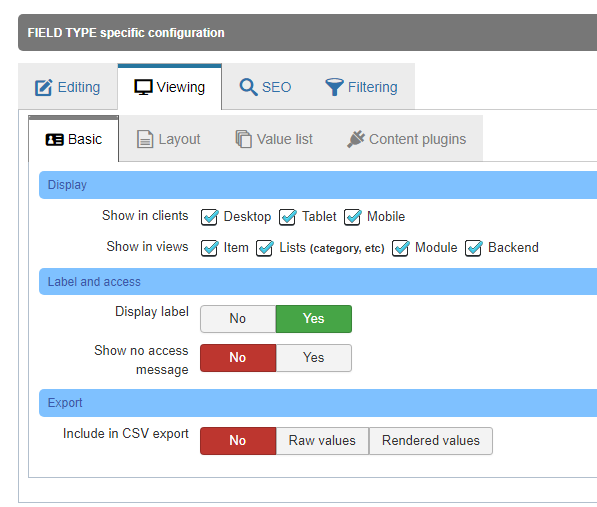Set Display label to No
This screenshot has width=597, height=507.
(238, 319)
